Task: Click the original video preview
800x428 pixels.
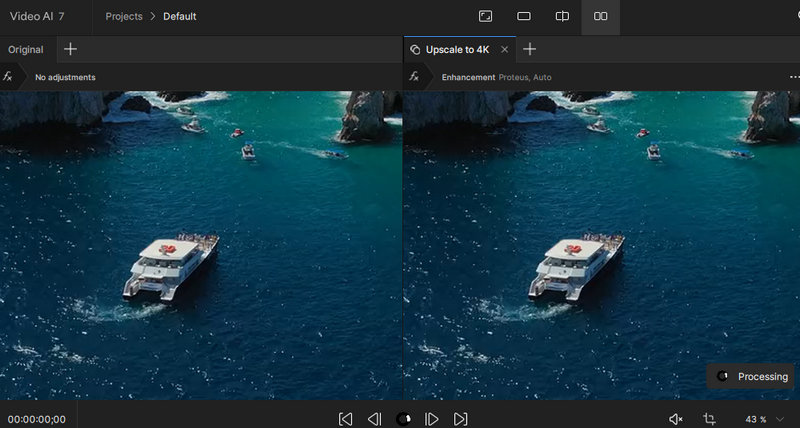Action: click(x=201, y=245)
